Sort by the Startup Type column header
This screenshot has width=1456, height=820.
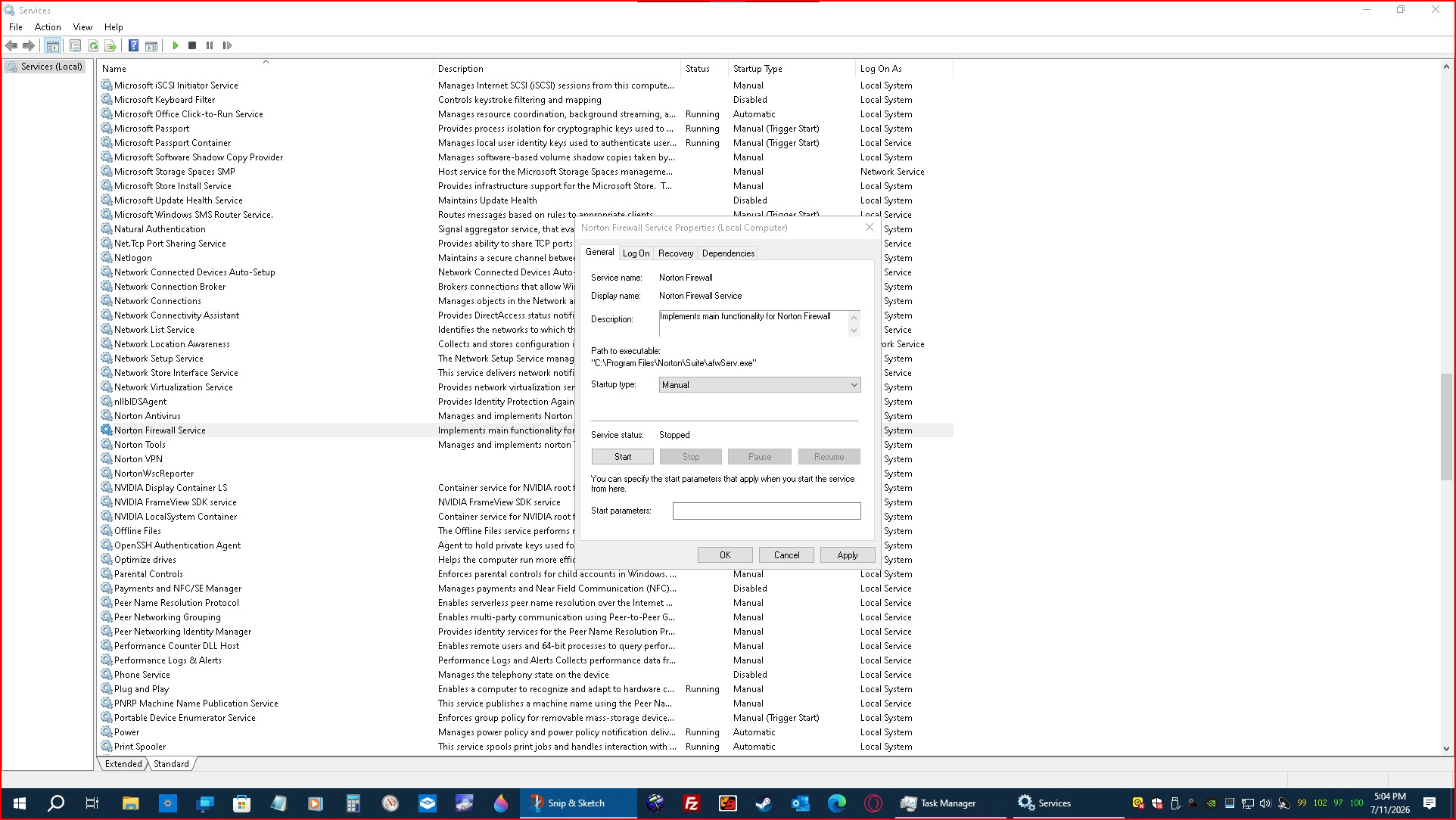coord(792,69)
